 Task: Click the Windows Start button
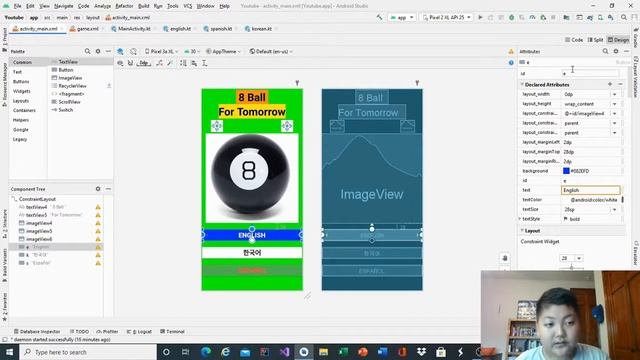point(9,352)
